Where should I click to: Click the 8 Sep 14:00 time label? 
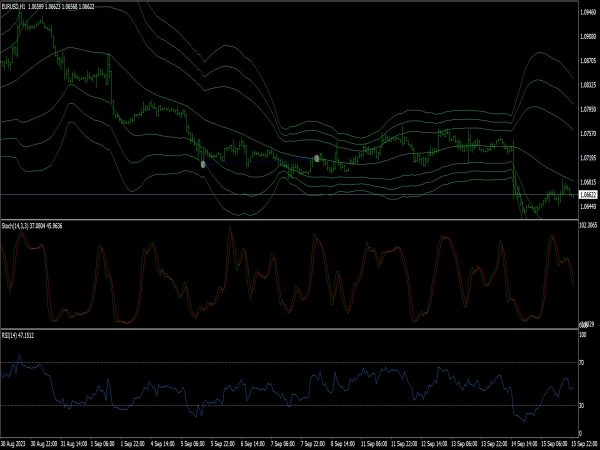(343, 444)
